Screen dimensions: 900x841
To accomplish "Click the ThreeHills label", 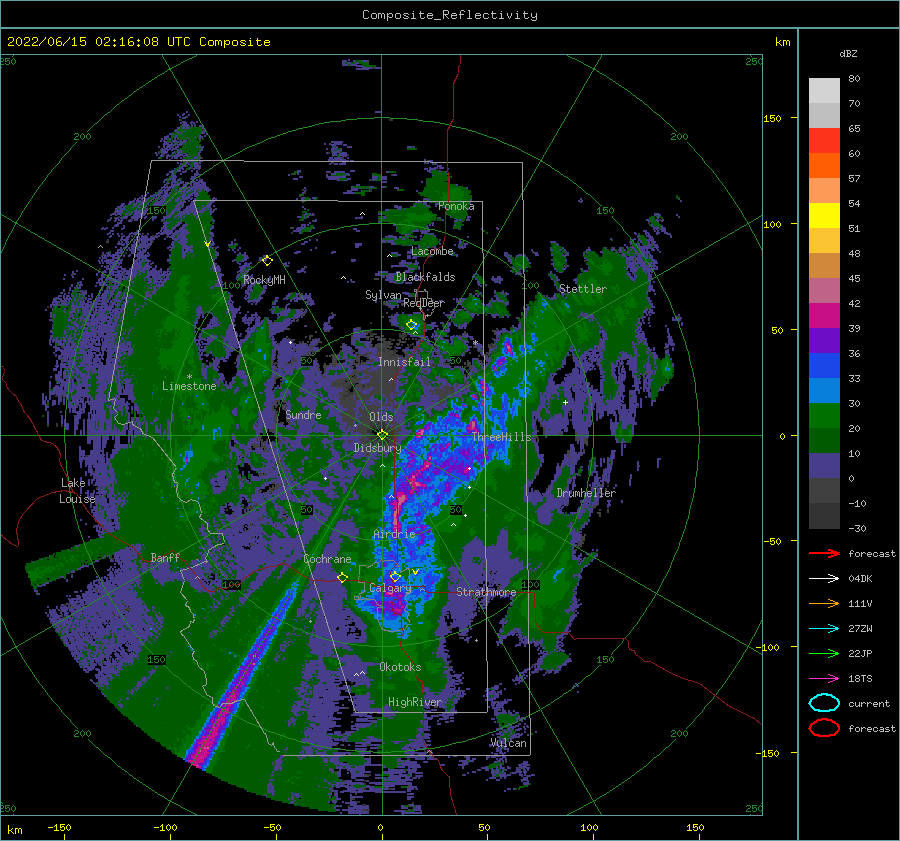I will 502,437.
